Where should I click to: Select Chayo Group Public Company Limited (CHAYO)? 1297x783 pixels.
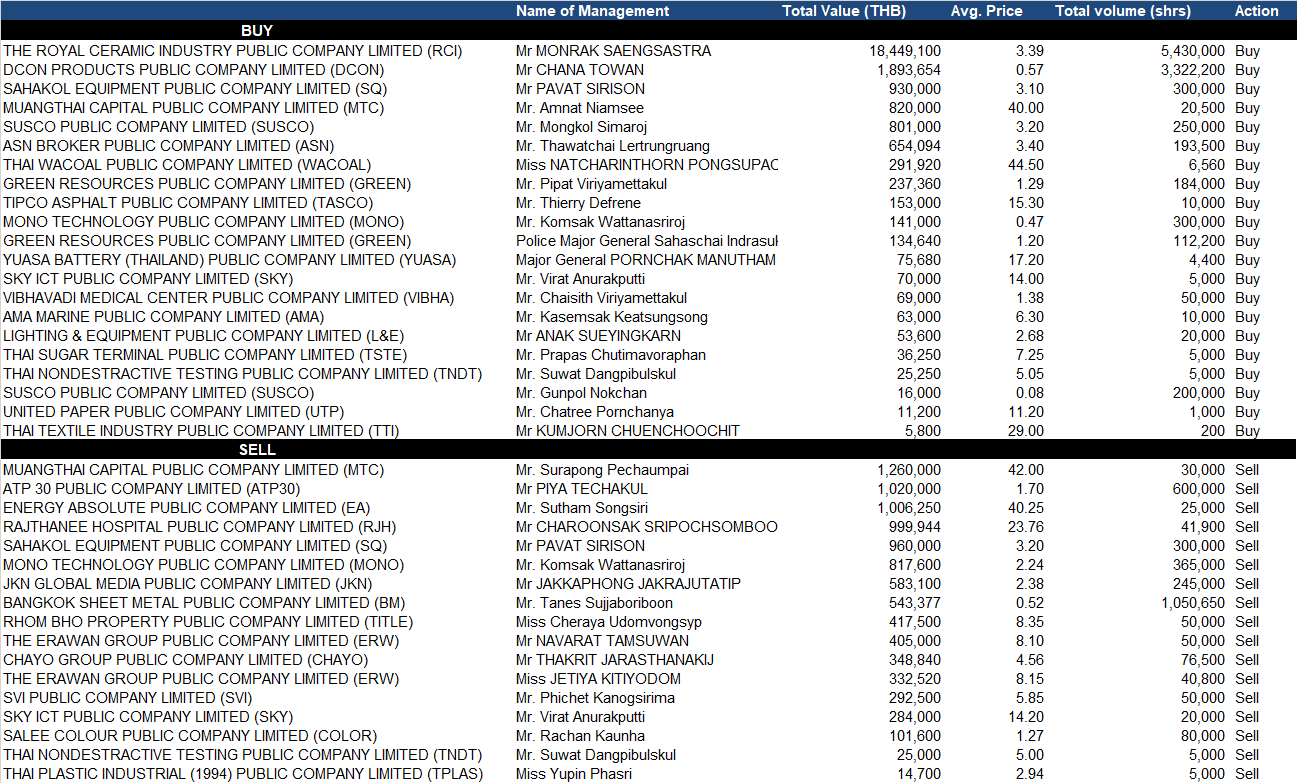tap(185, 659)
